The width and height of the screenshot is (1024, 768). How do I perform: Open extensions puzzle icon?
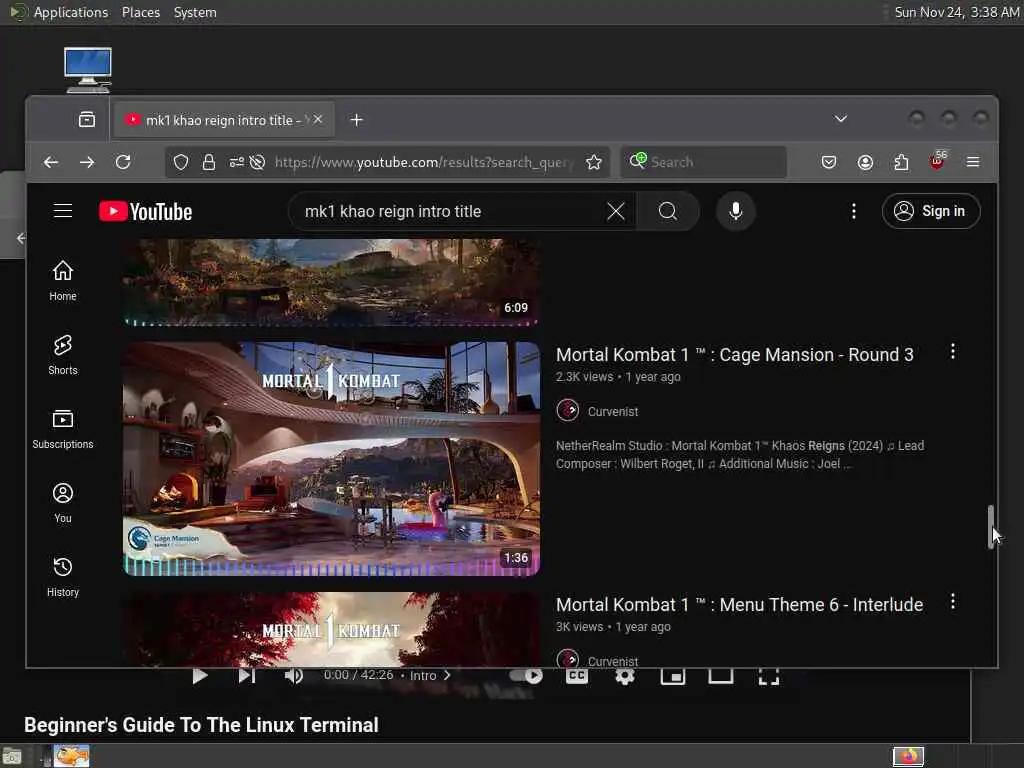(901, 162)
